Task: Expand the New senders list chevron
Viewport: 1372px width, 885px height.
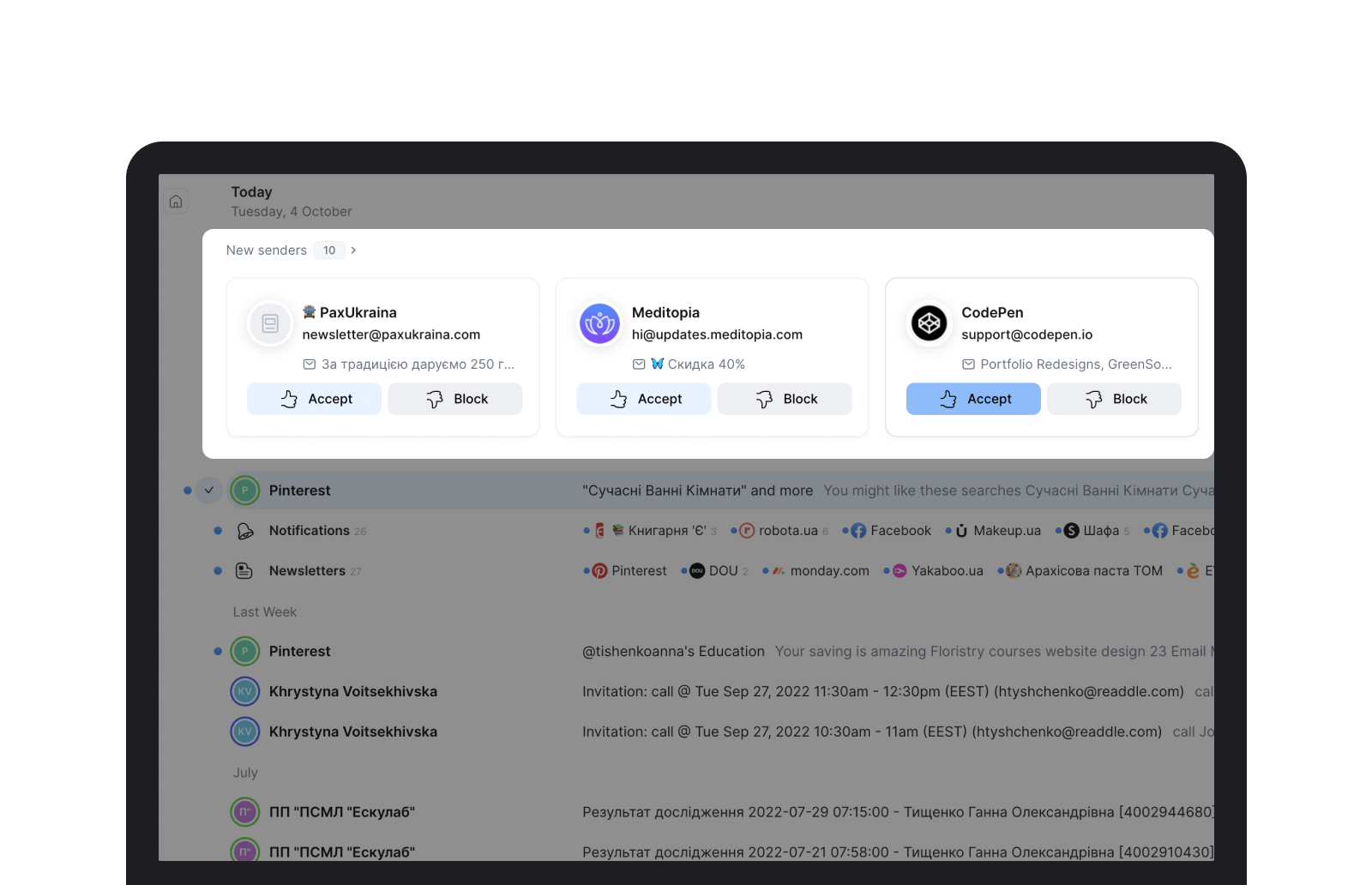Action: (353, 250)
